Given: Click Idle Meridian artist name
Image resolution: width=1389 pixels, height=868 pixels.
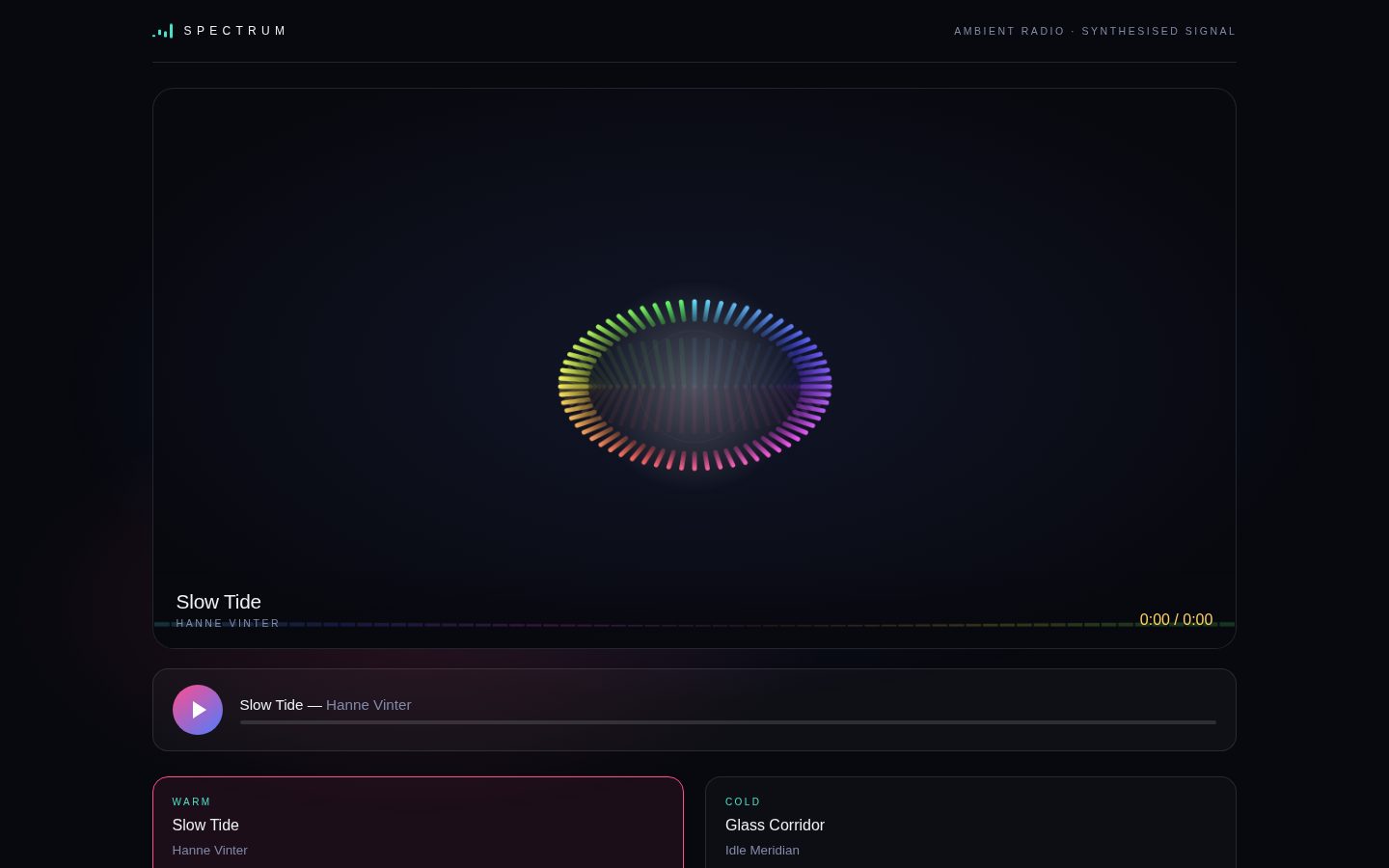Looking at the screenshot, I should tap(762, 850).
